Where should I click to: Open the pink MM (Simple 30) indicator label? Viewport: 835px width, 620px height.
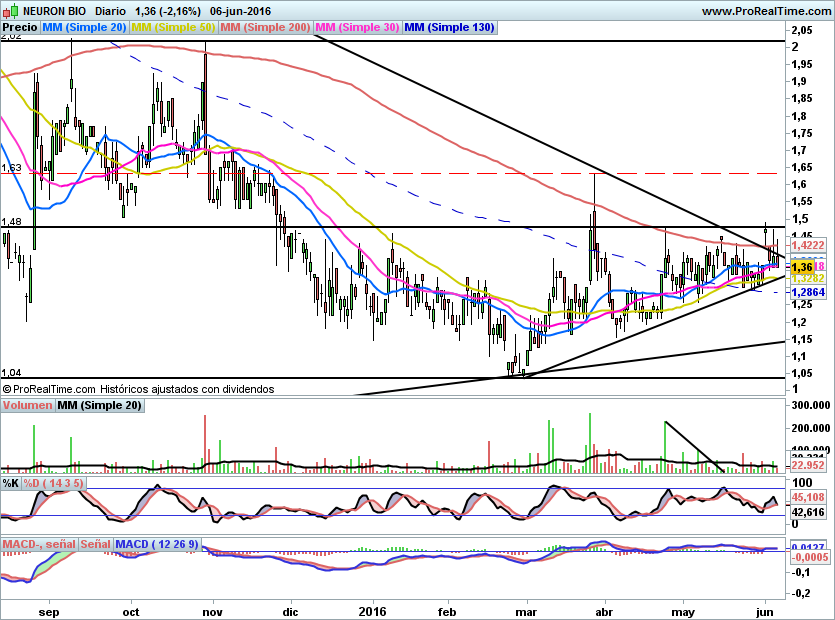(356, 28)
